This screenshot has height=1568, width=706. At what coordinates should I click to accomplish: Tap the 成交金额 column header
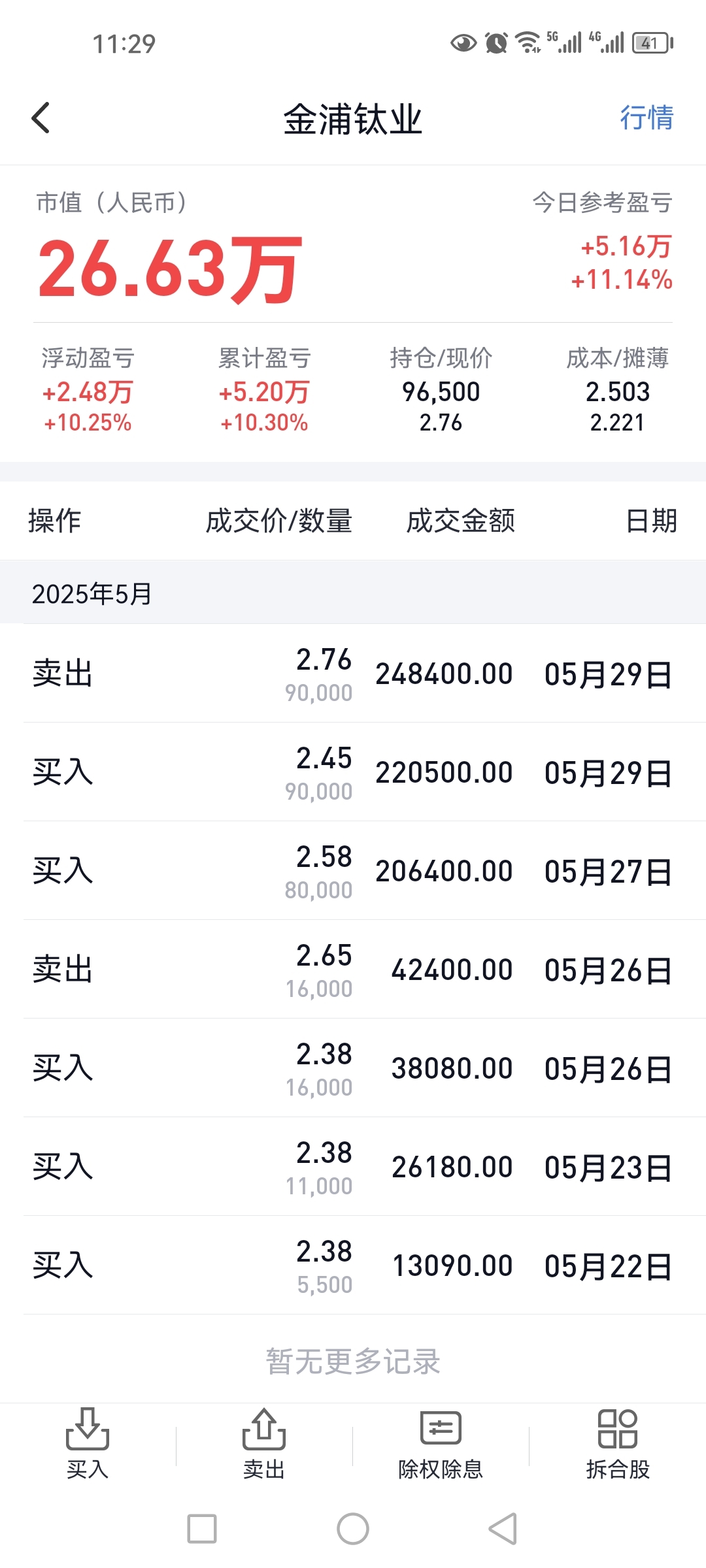(460, 521)
